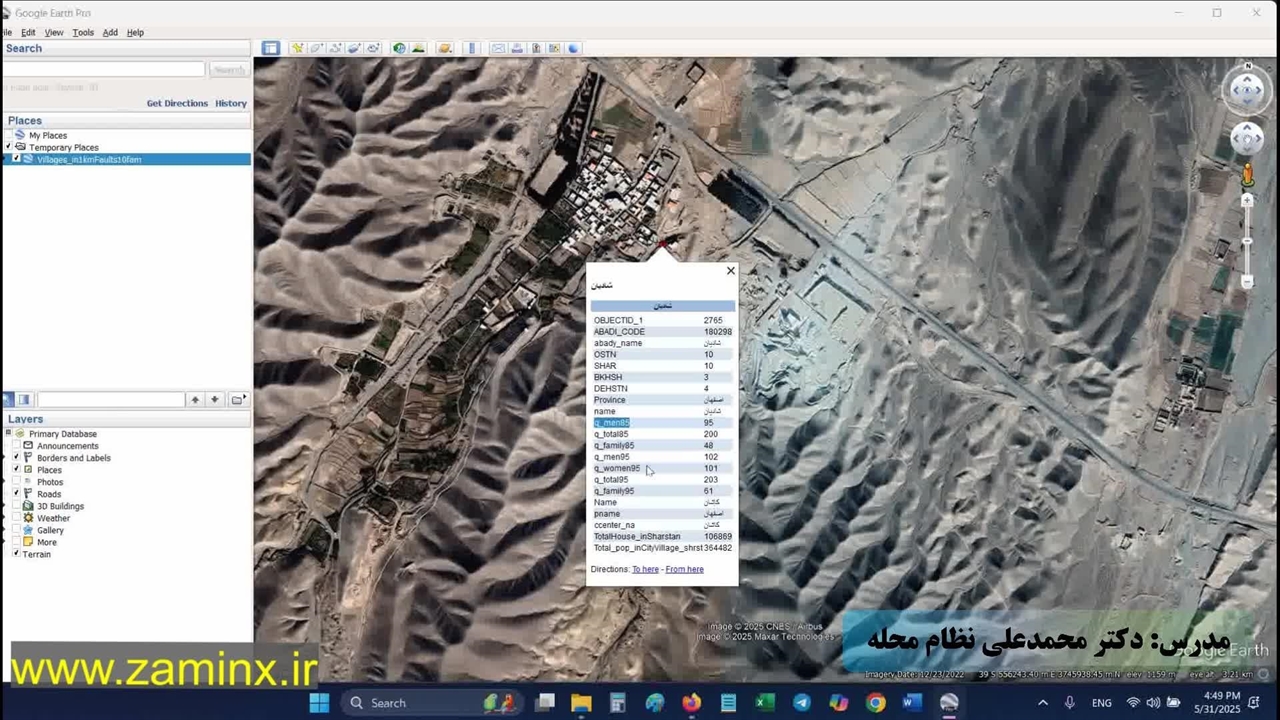Open the planet selector dropdown
The width and height of the screenshot is (1280, 720).
(x=445, y=48)
